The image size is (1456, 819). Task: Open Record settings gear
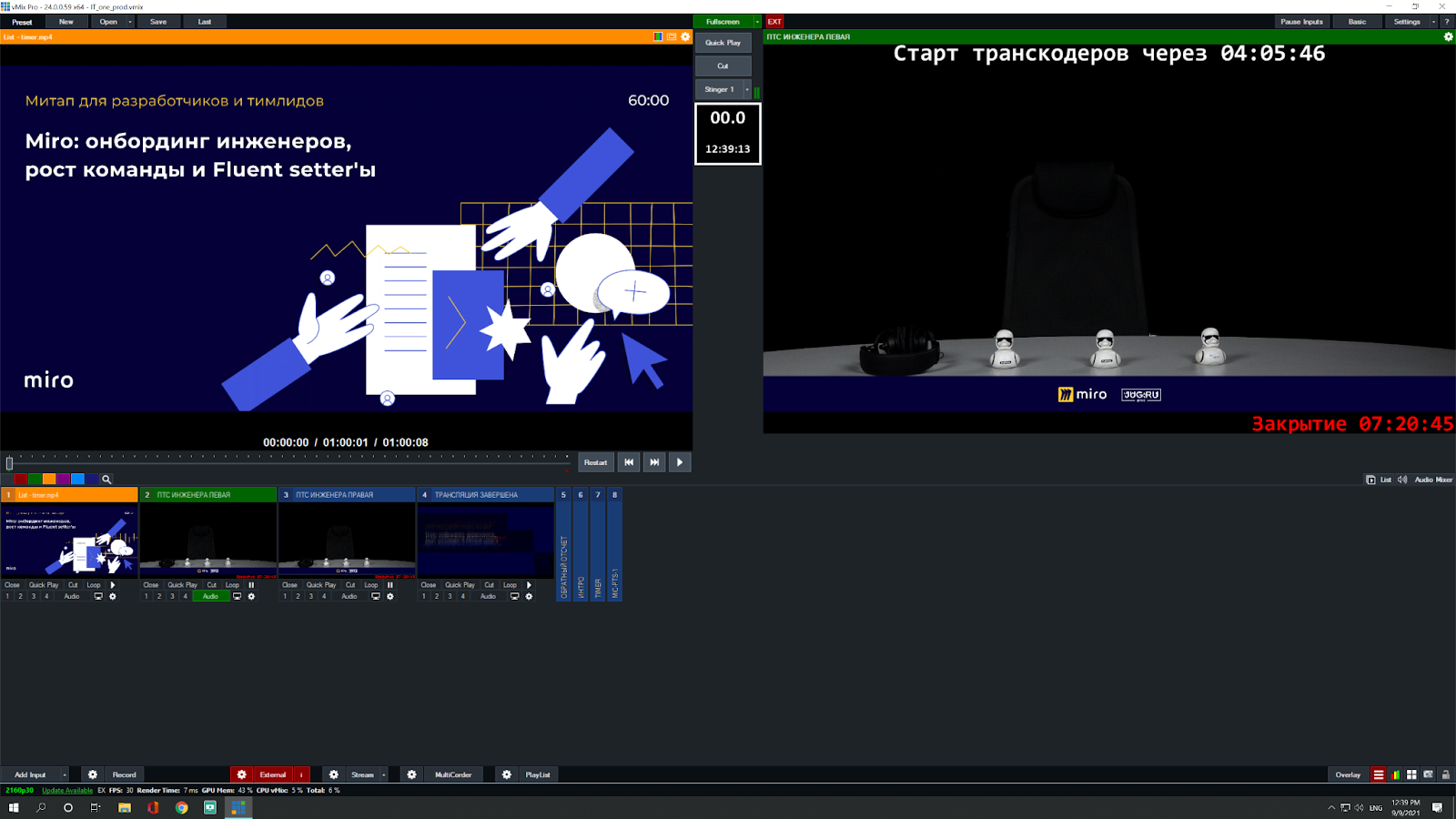92,774
